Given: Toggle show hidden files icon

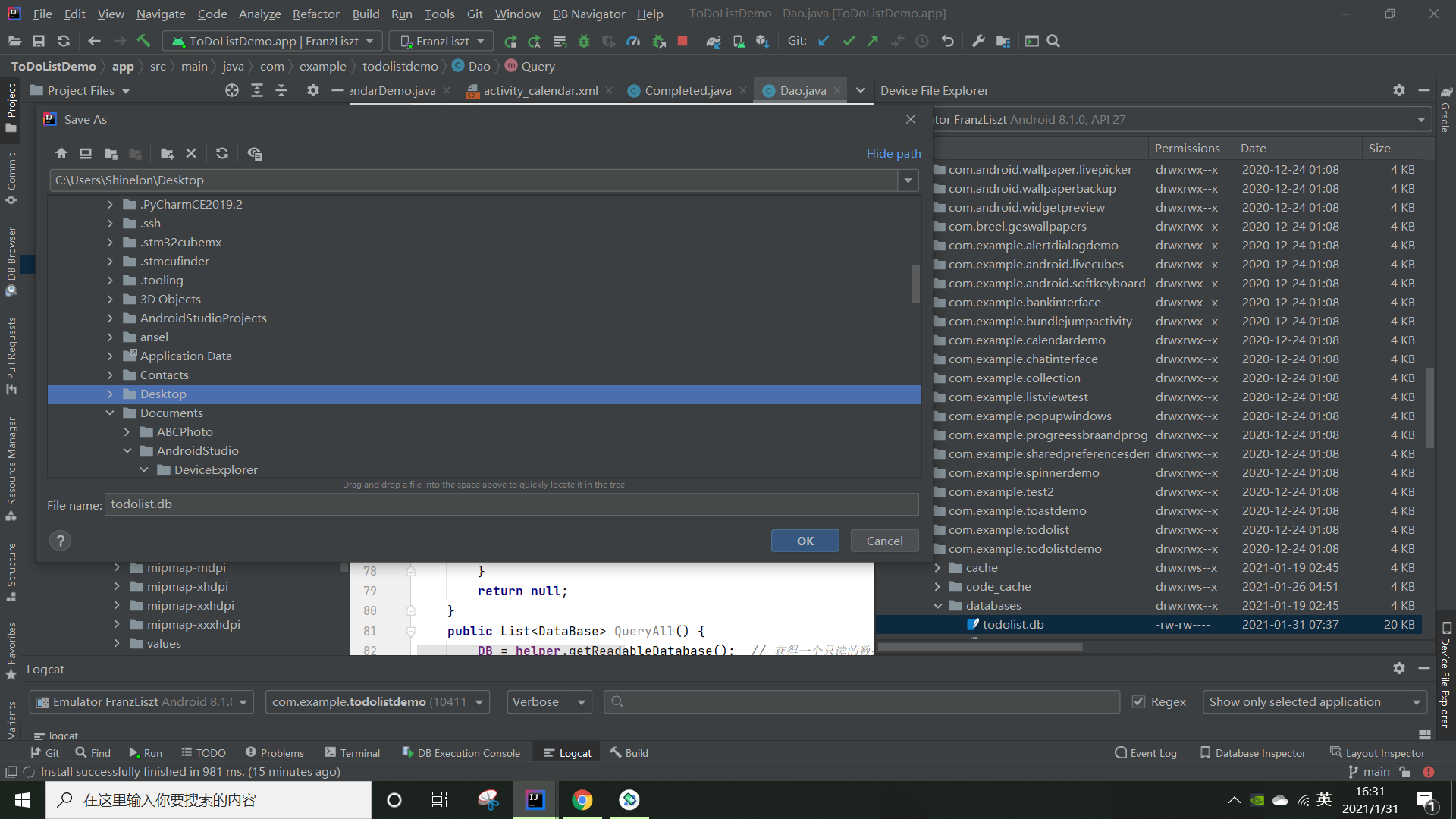Looking at the screenshot, I should click(255, 153).
